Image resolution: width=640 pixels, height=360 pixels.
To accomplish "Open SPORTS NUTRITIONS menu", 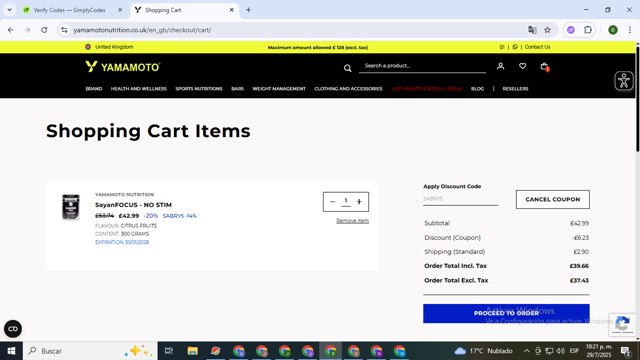I will coord(199,89).
